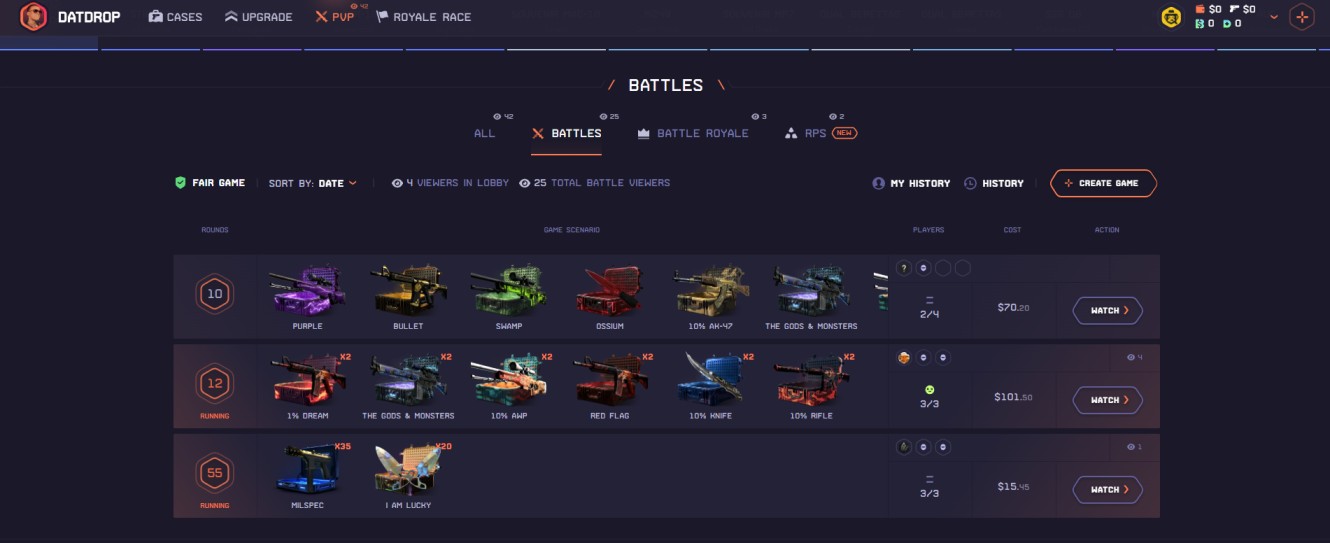1330x543 pixels.
Task: Click the Milspec case thumbnail
Action: (307, 470)
